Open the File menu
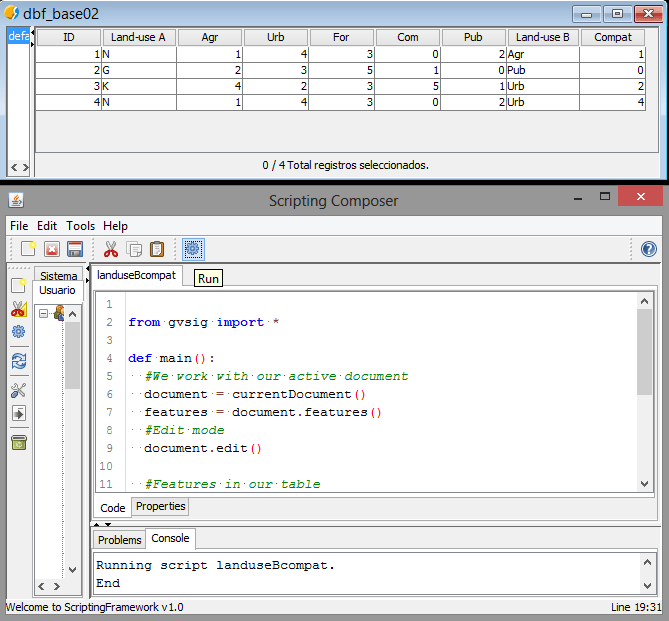The height and width of the screenshot is (621, 669). click(19, 226)
